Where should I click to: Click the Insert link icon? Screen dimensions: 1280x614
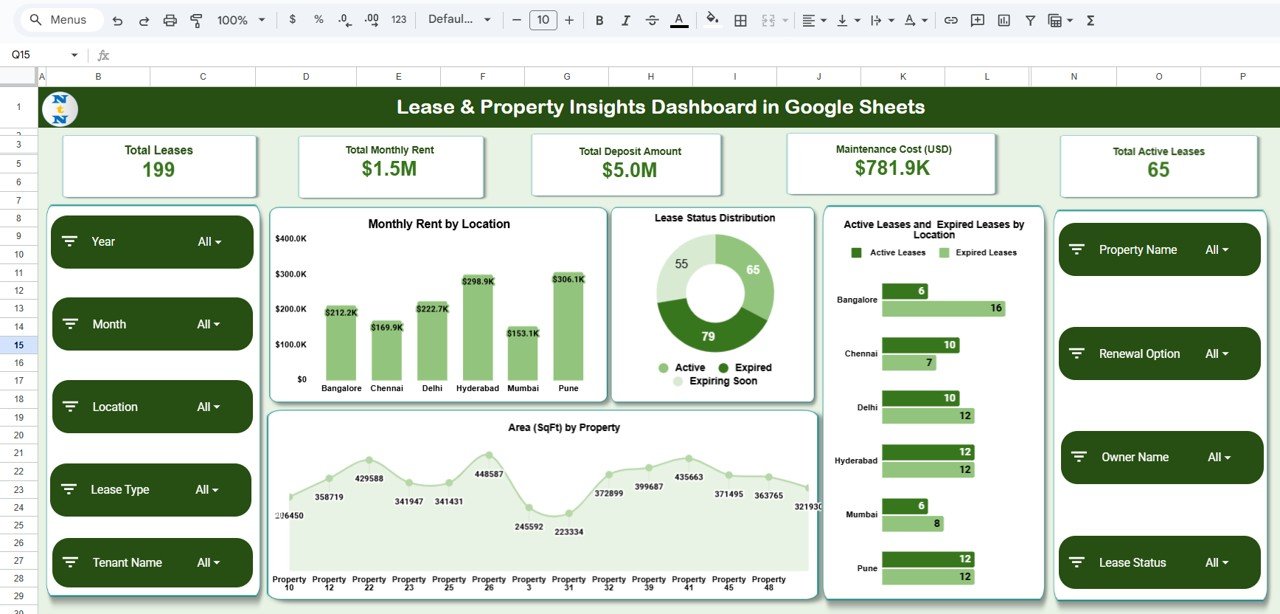(951, 19)
